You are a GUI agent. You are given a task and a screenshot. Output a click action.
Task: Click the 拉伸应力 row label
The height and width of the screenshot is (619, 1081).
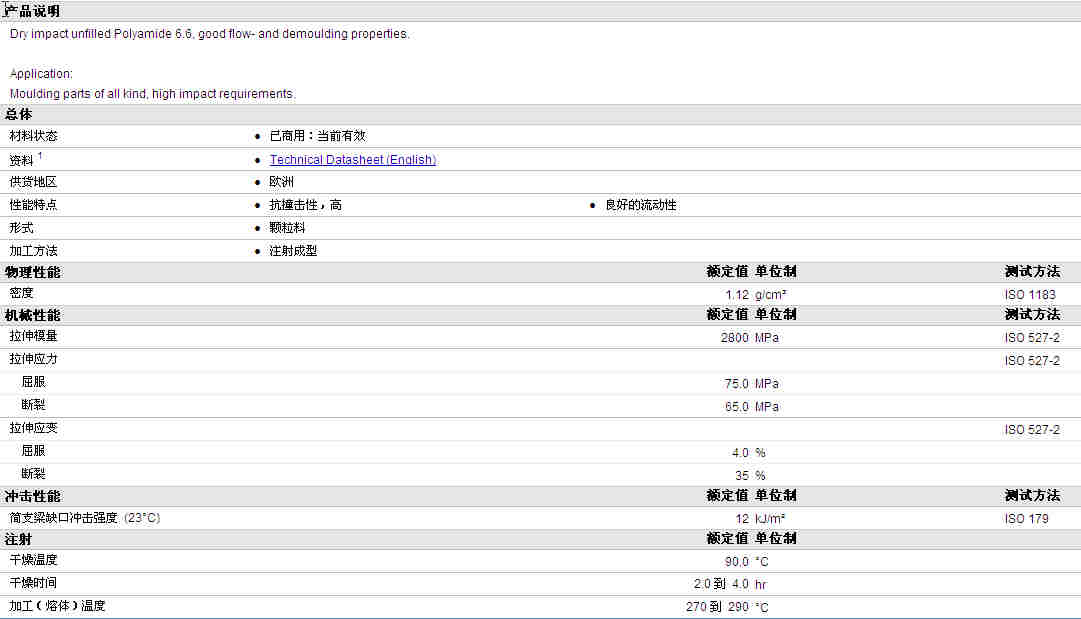click(33, 359)
